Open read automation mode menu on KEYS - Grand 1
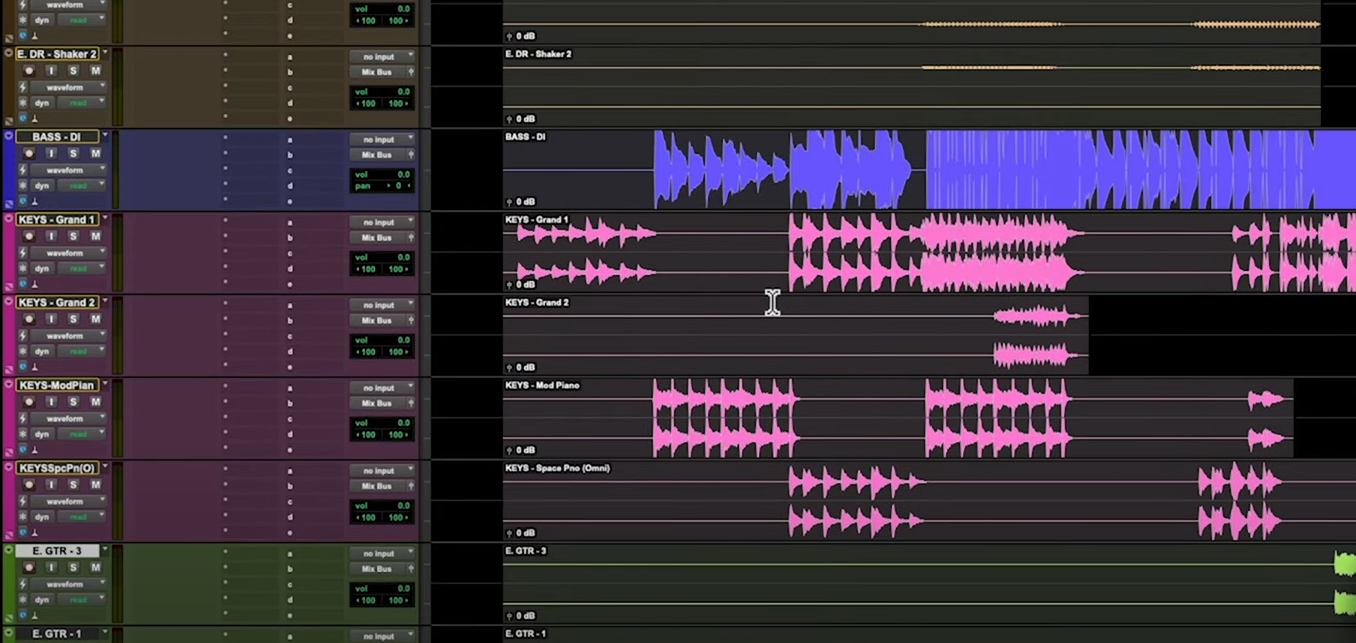 [x=84, y=269]
